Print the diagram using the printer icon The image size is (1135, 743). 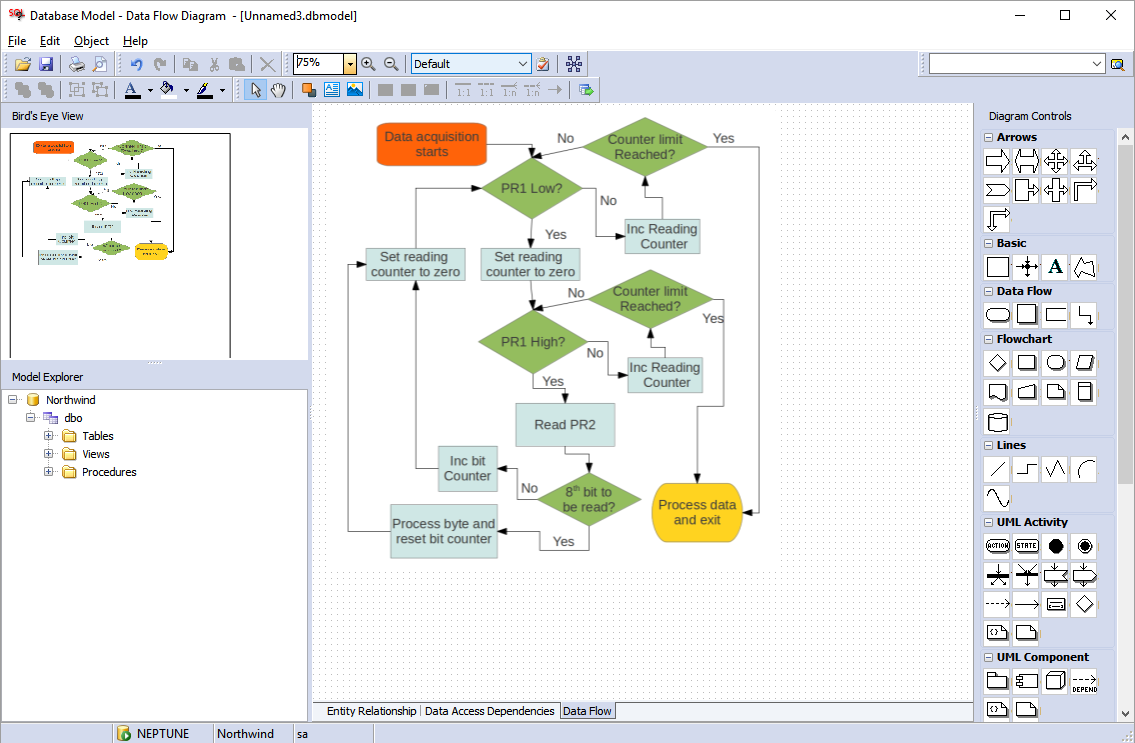[76, 63]
